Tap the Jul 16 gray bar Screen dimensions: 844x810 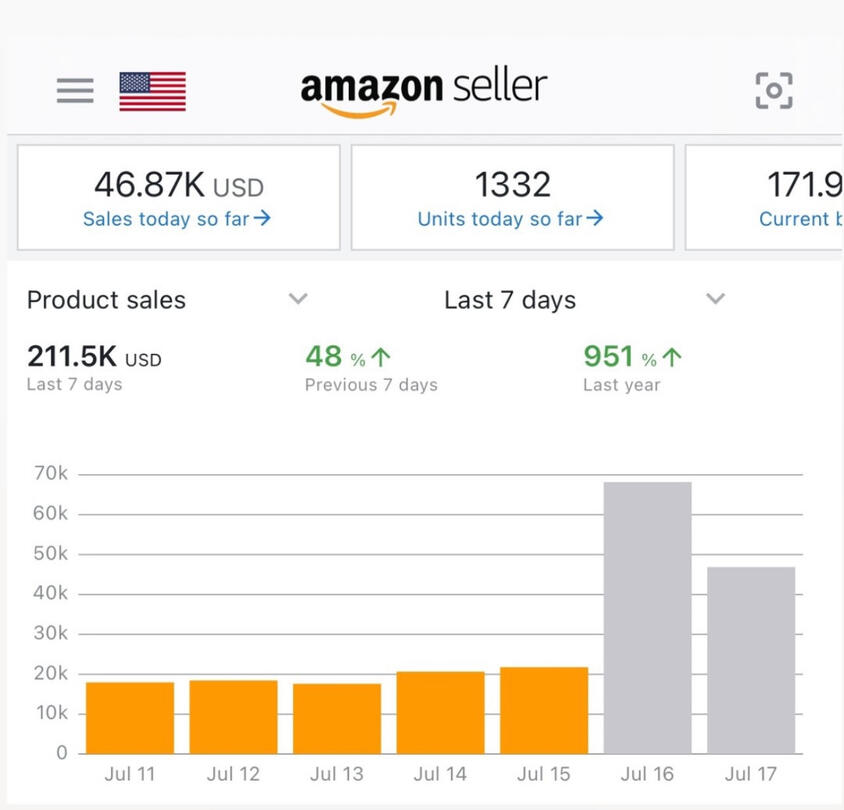[x=647, y=617]
